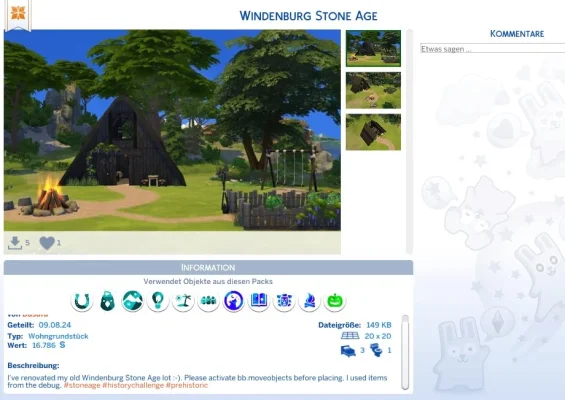The width and height of the screenshot is (565, 400).
Task: Click the green pumpkin pack icon
Action: [x=335, y=301]
